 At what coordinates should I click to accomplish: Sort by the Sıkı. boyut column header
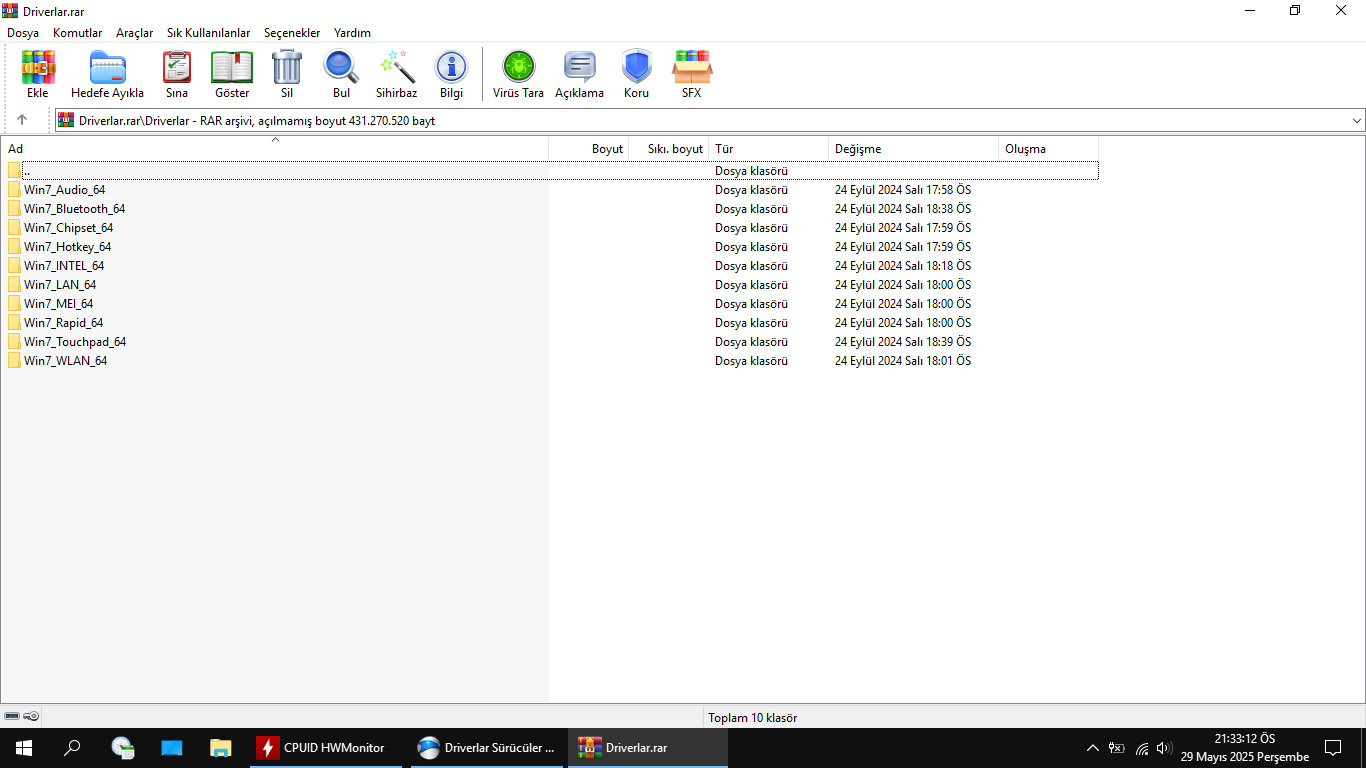(x=669, y=149)
